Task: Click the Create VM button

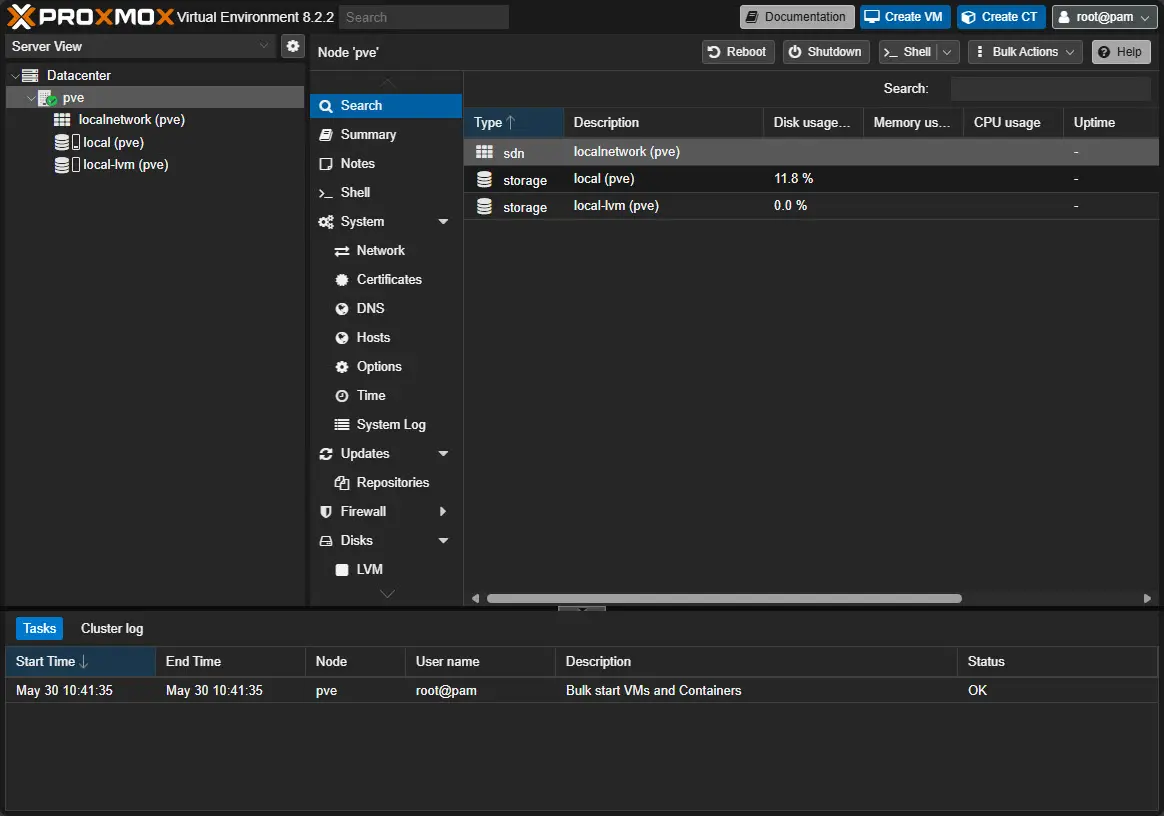Action: (x=904, y=17)
